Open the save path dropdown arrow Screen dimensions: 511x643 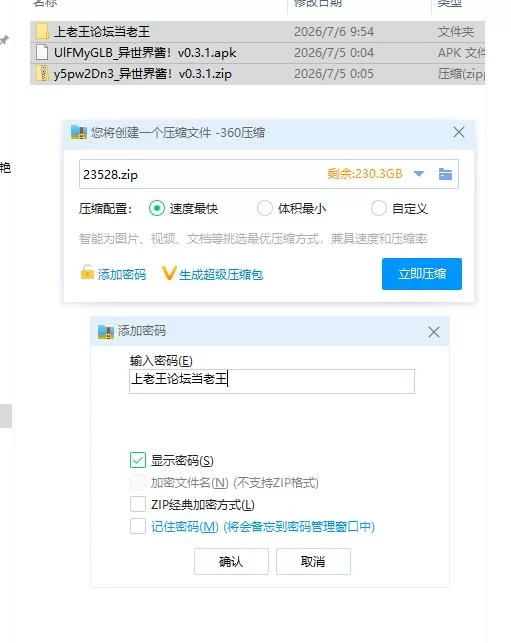419,174
